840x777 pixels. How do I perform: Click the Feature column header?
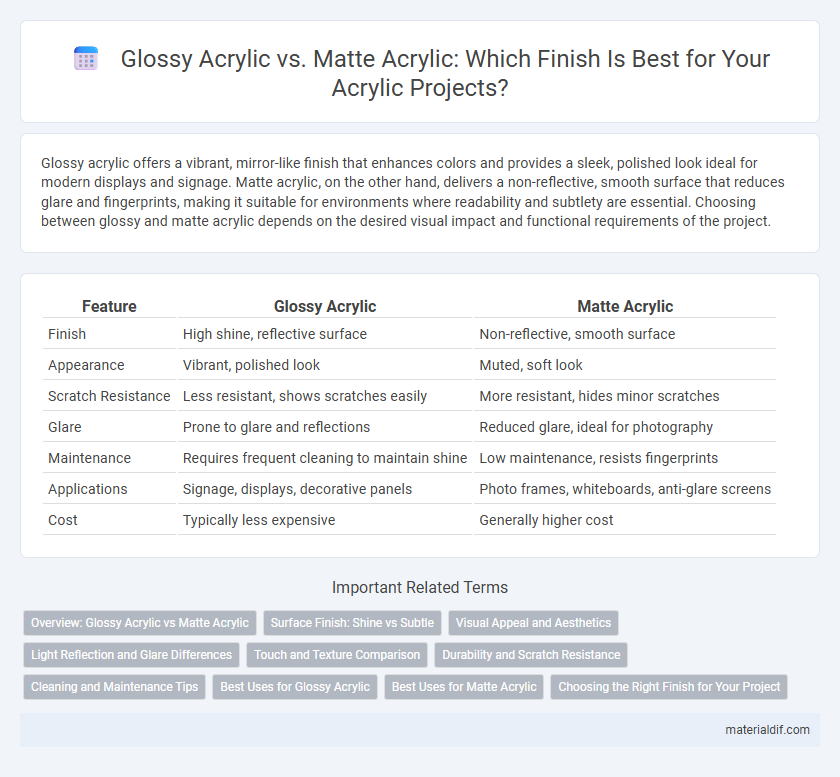(109, 306)
